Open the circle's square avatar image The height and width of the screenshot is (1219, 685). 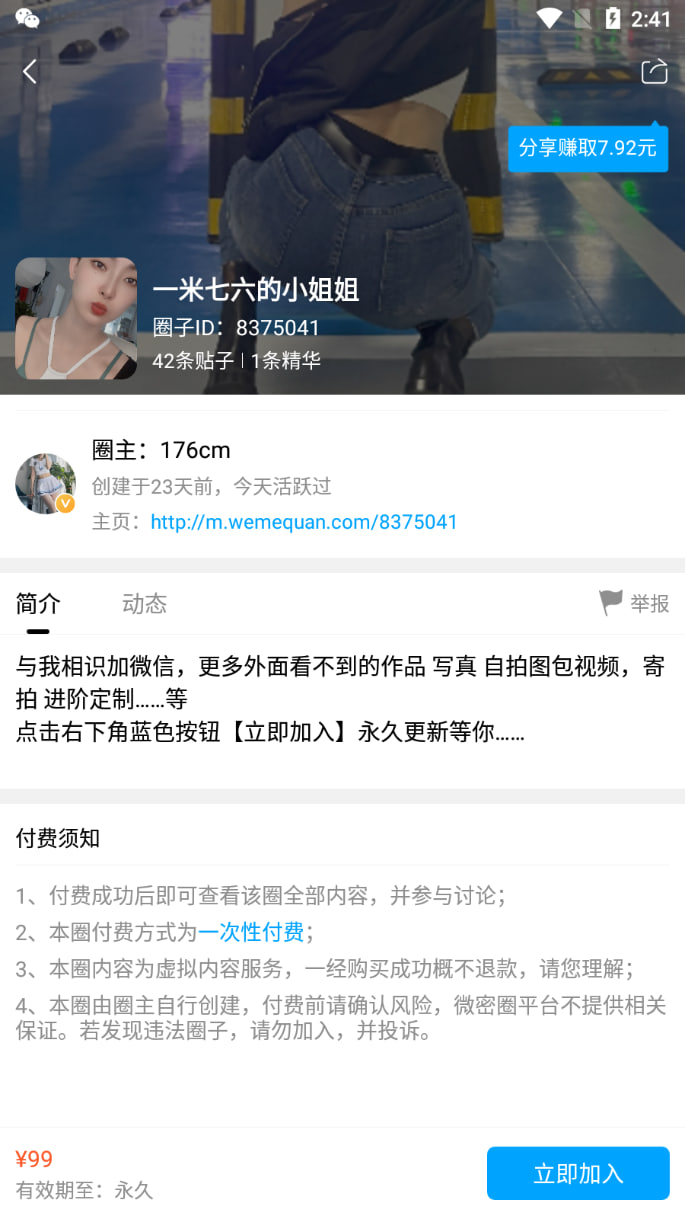pyautogui.click(x=76, y=318)
